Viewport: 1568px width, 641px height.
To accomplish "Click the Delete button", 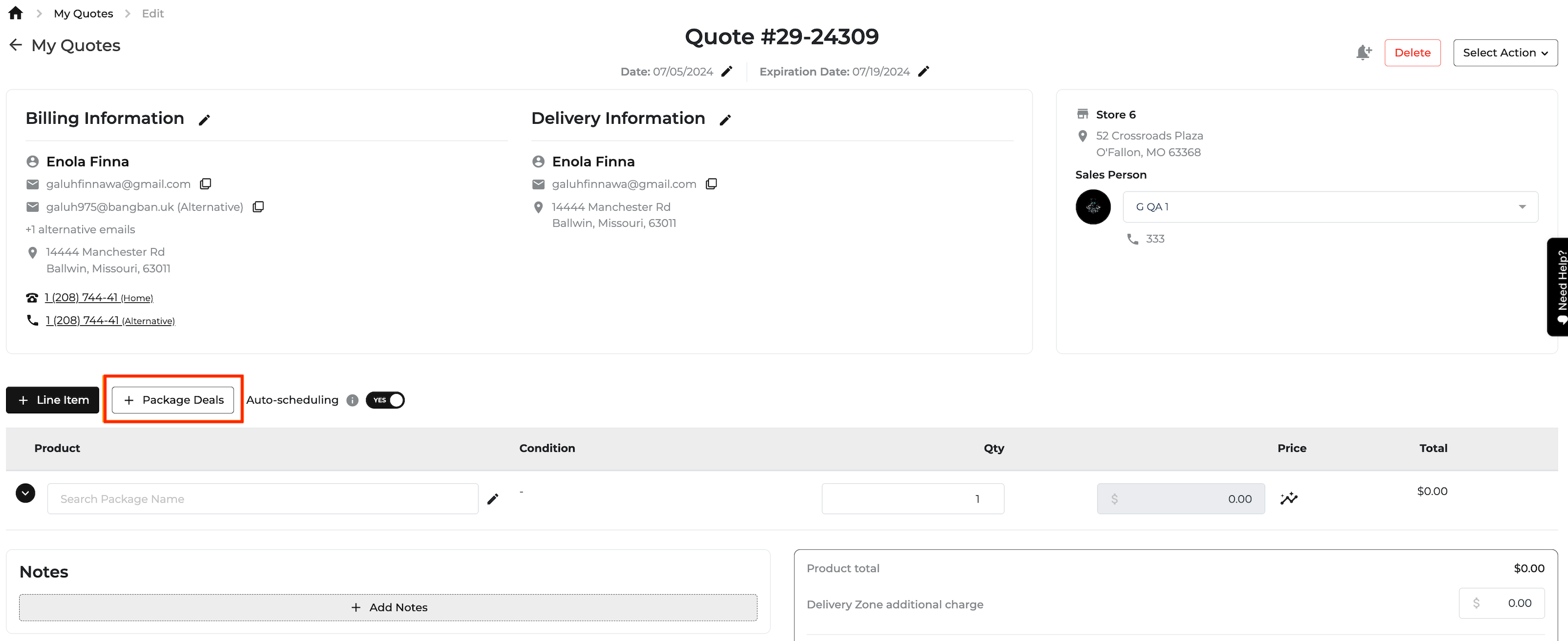I will [1412, 52].
